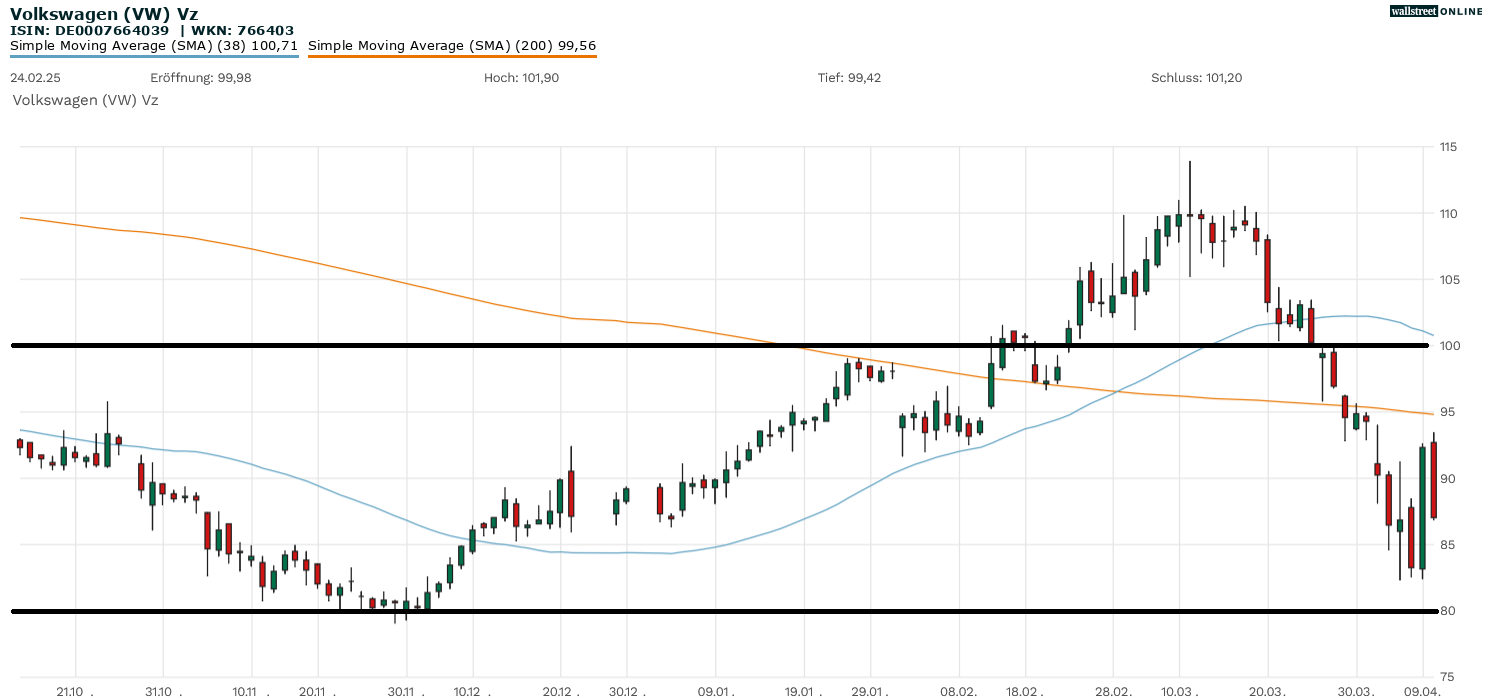1490x698 pixels.
Task: Click the grey Volkswagen (VW) Vz chart subtitle
Action: click(x=85, y=100)
